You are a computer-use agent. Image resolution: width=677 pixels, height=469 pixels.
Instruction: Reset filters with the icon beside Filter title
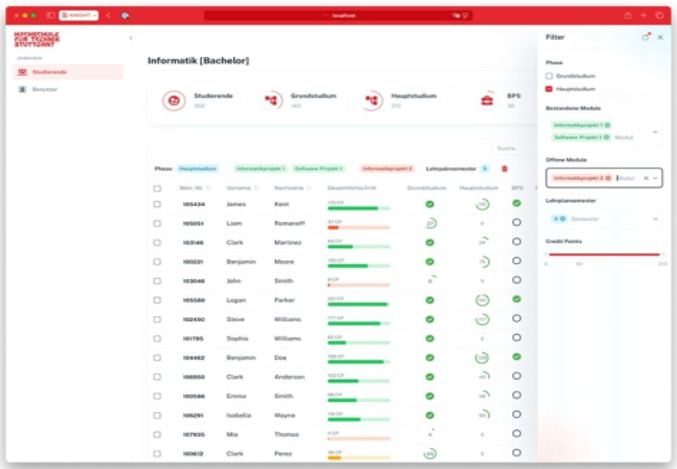coord(645,37)
